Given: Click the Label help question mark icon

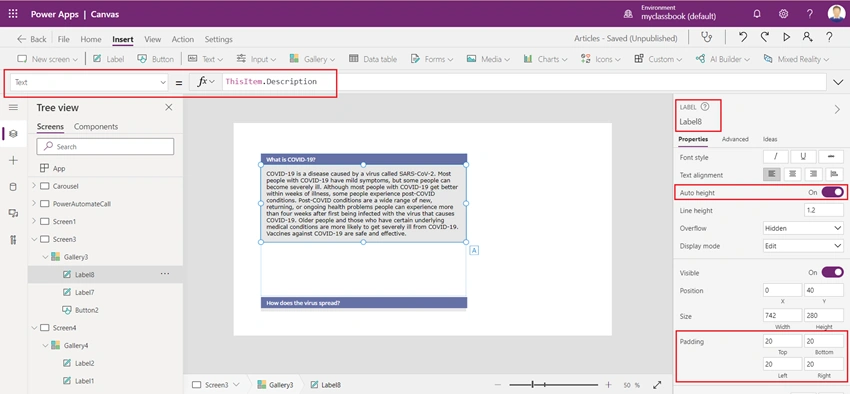Looking at the screenshot, I should [x=705, y=107].
